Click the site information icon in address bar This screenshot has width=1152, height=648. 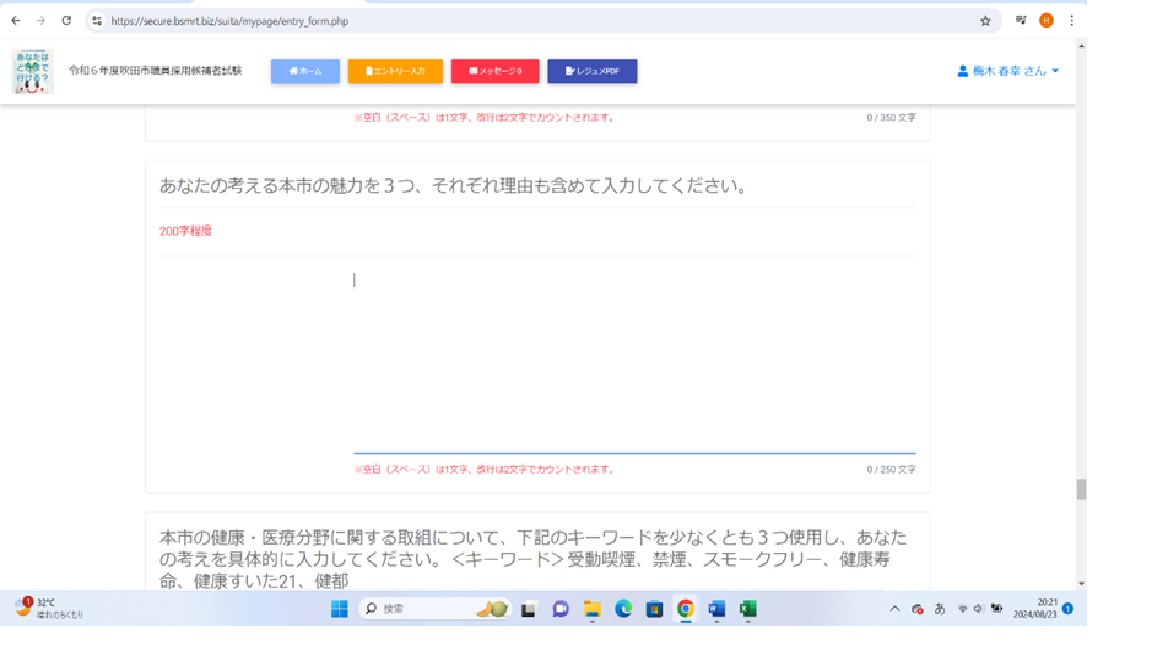97,20
